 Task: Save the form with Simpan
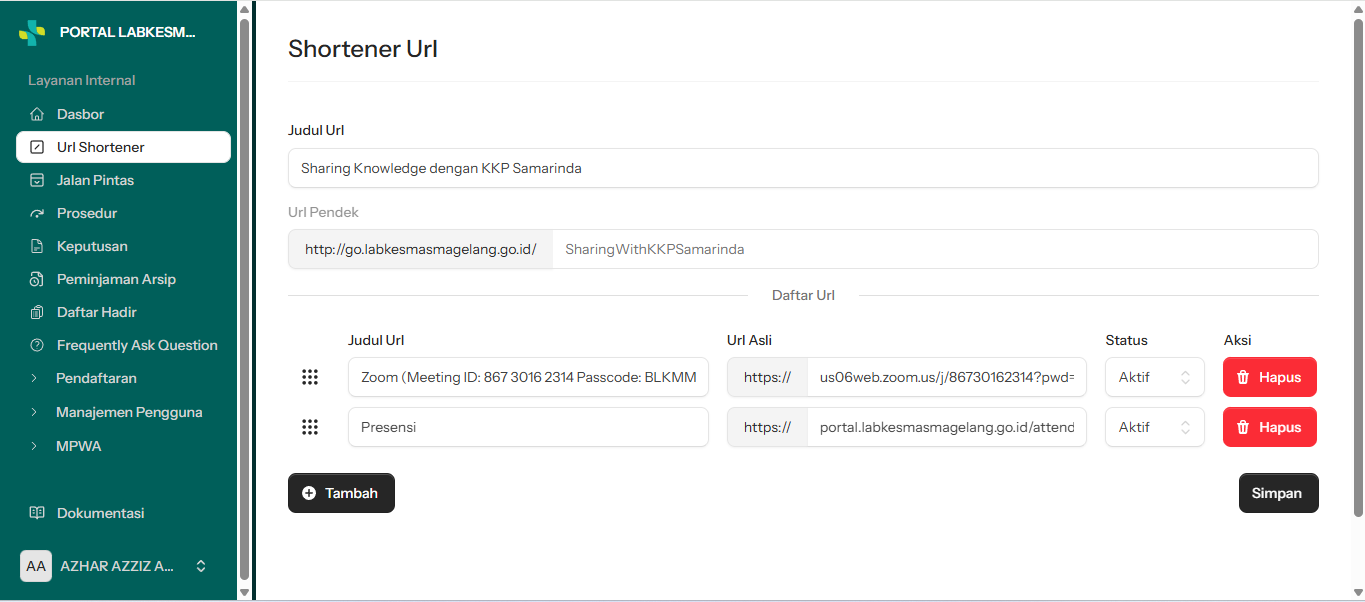point(1278,493)
